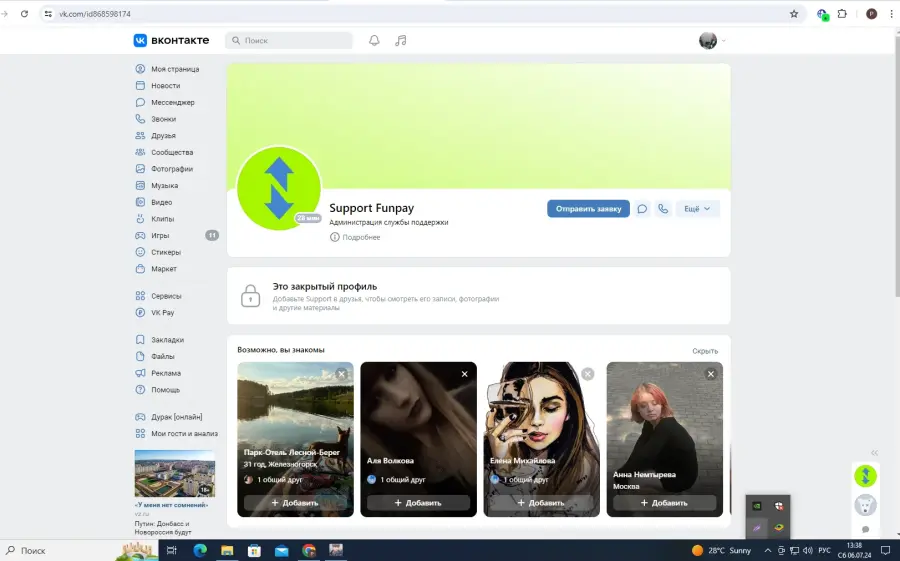
Task: Expand the account avatar menu in header
Action: (712, 40)
